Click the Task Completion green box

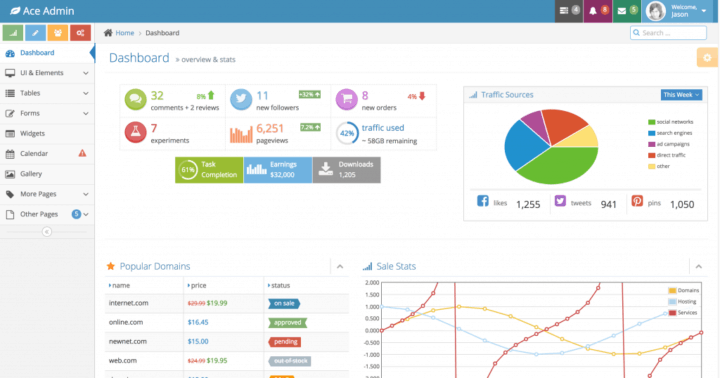(x=209, y=170)
